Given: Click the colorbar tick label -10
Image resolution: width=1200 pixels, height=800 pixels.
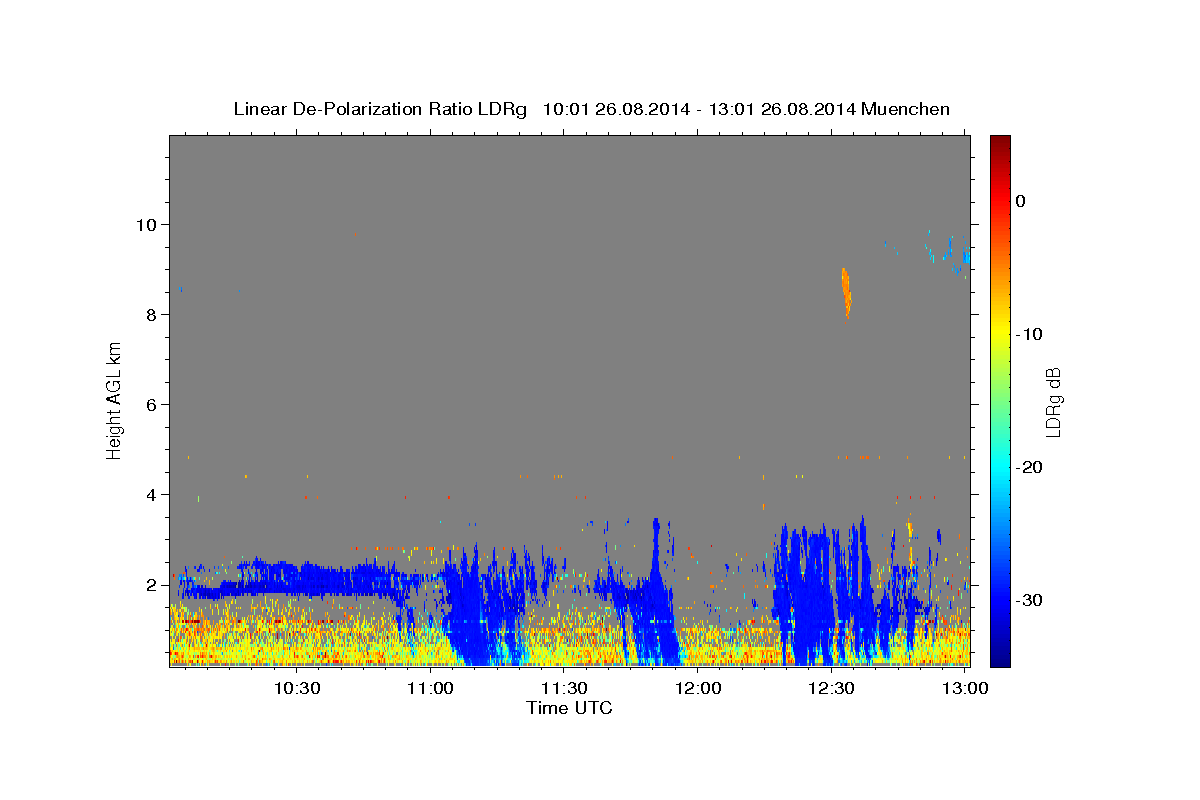Looking at the screenshot, I should [1030, 334].
